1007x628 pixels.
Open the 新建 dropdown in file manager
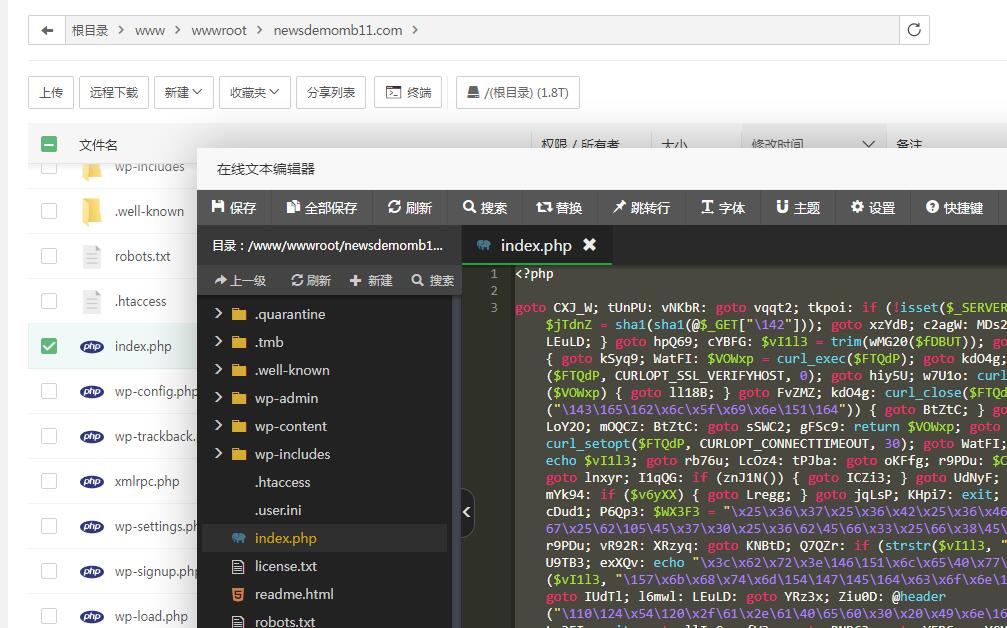coord(184,92)
